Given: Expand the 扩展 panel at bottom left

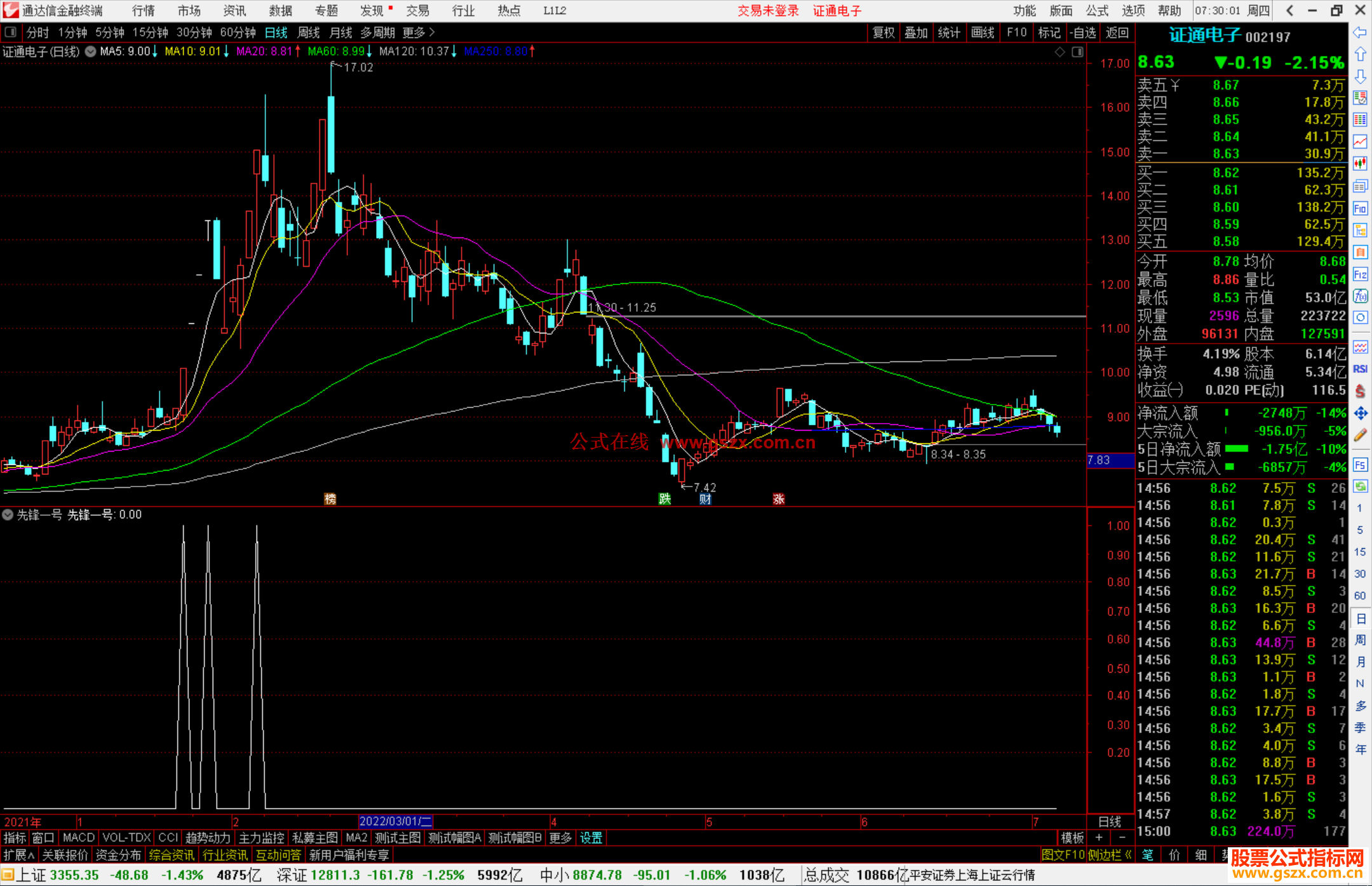Looking at the screenshot, I should click(x=19, y=855).
